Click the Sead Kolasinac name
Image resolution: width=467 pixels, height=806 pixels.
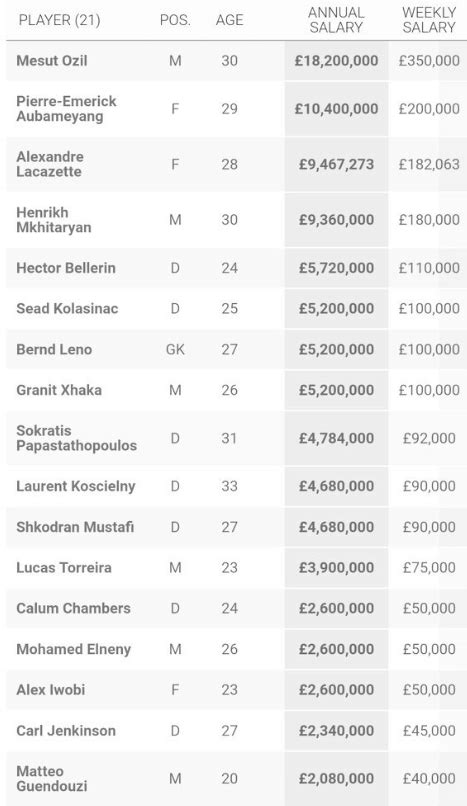coord(67,308)
